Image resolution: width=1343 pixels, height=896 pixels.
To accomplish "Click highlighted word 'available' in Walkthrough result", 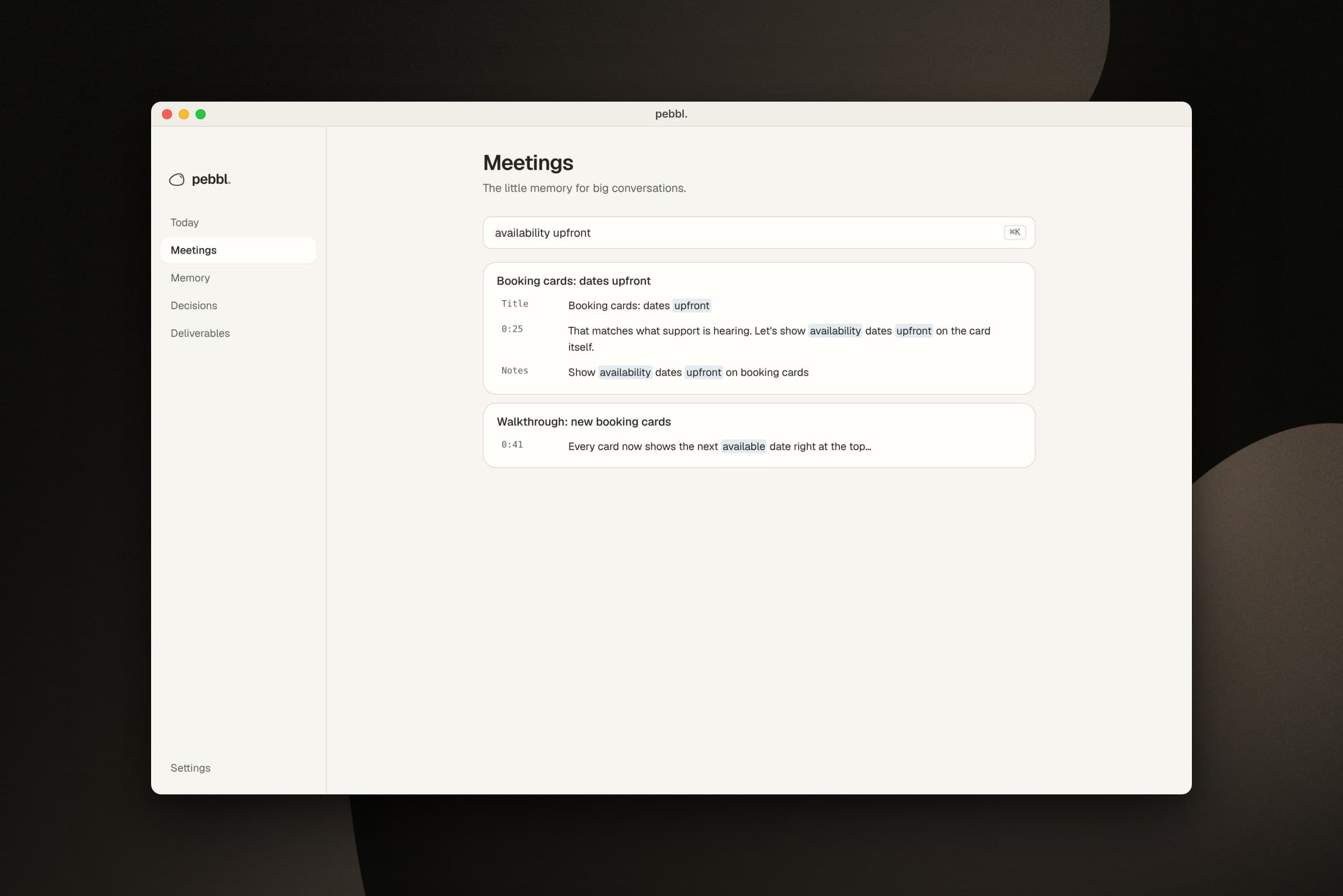I will pos(743,447).
